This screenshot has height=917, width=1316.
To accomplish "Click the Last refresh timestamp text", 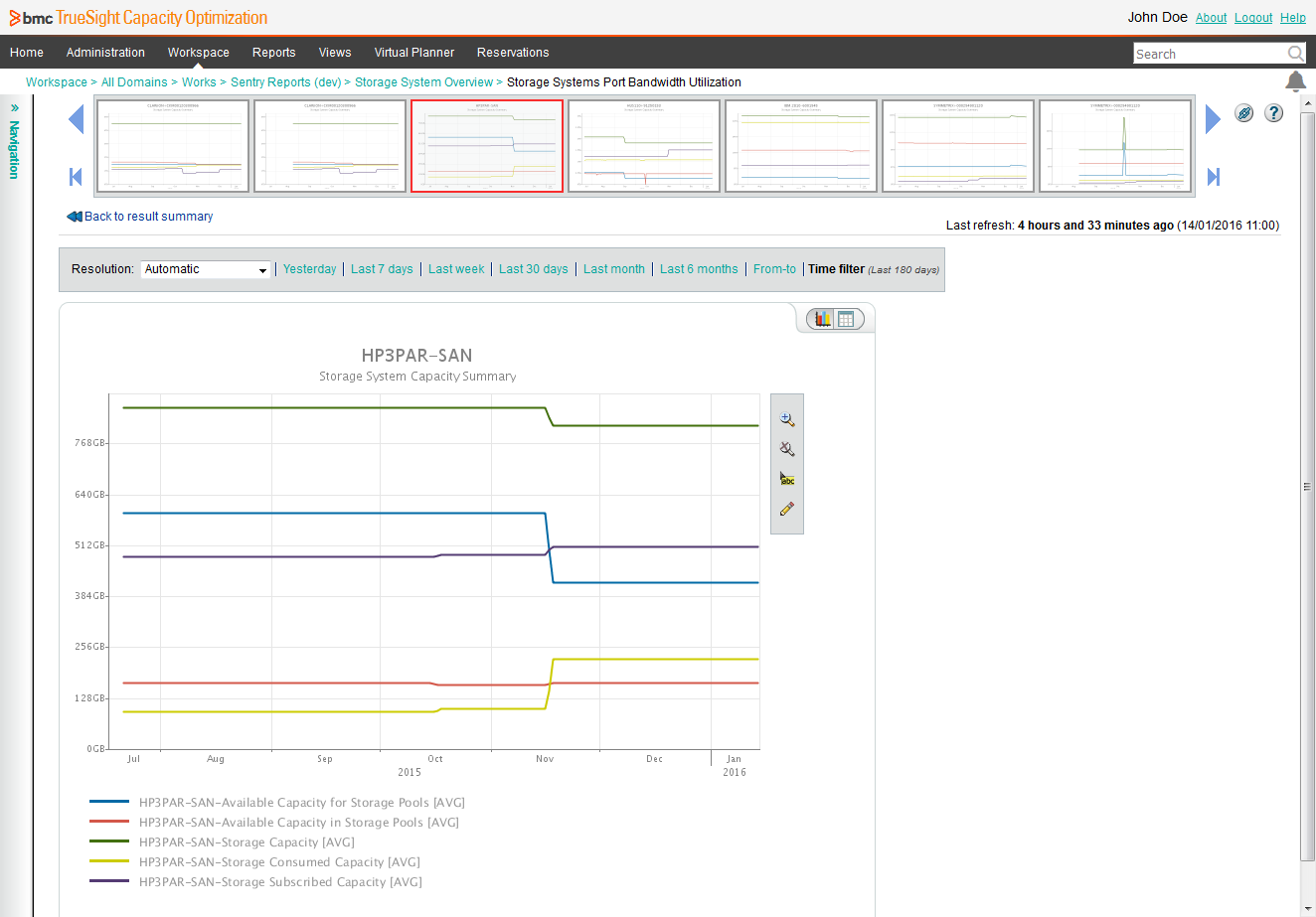I will tap(1112, 226).
